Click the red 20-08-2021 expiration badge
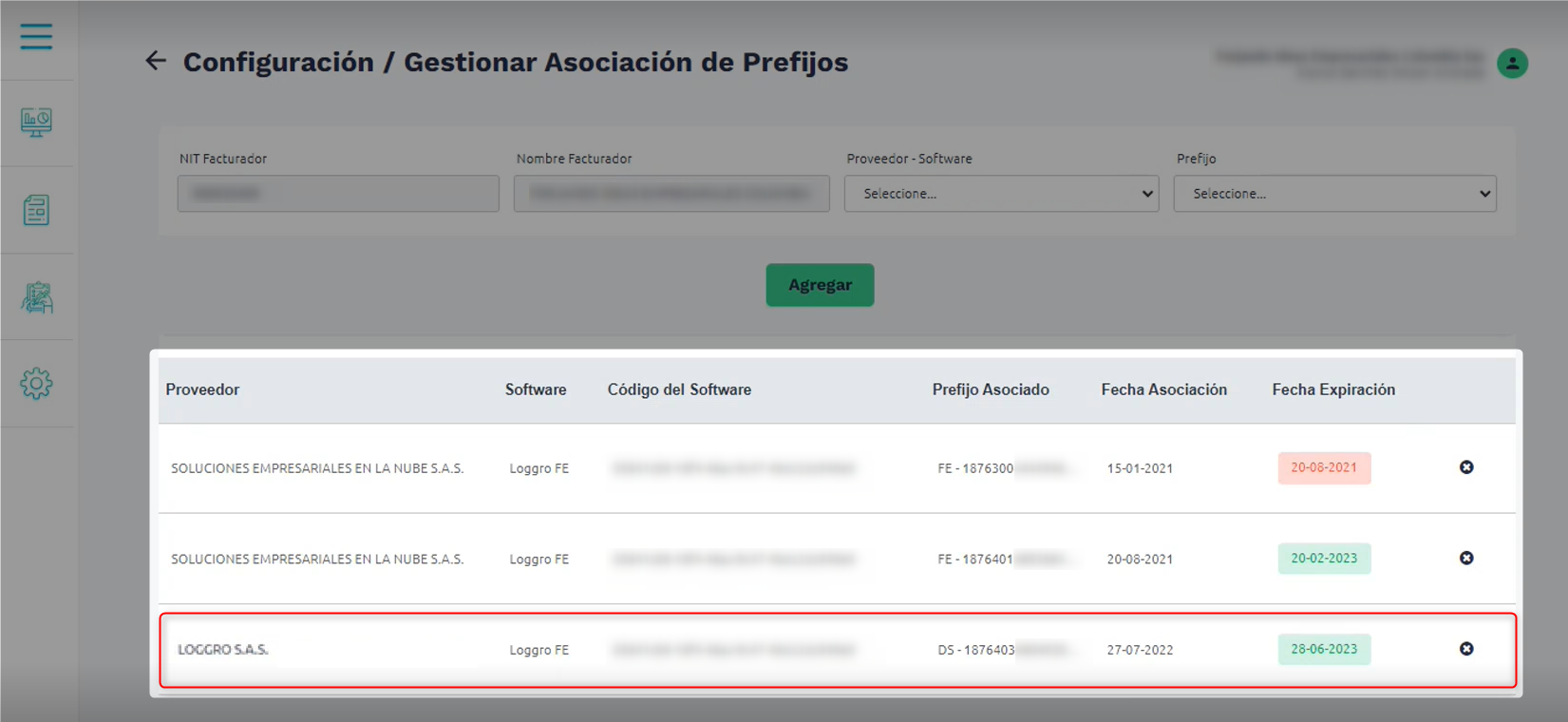 pos(1324,468)
